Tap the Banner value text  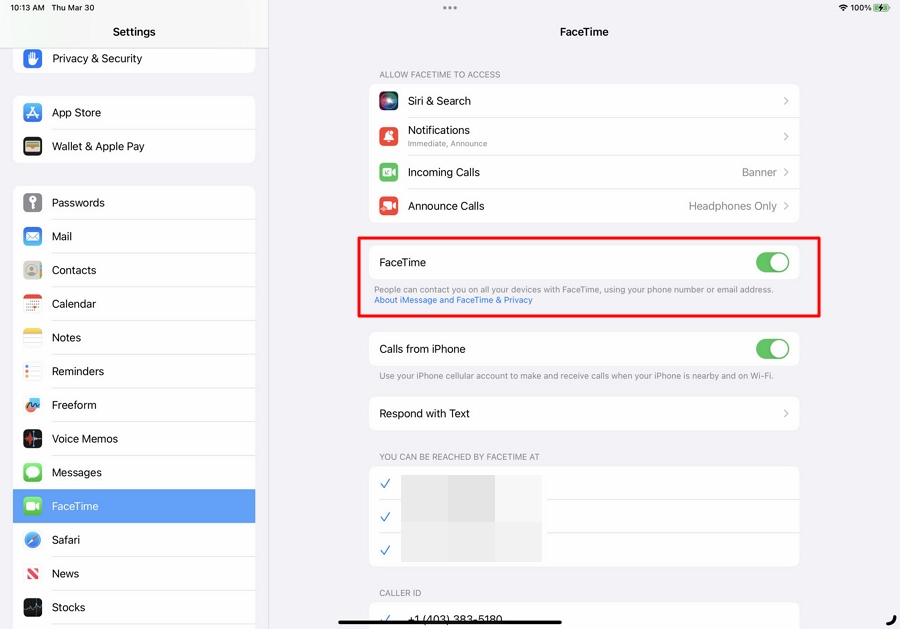click(x=759, y=172)
